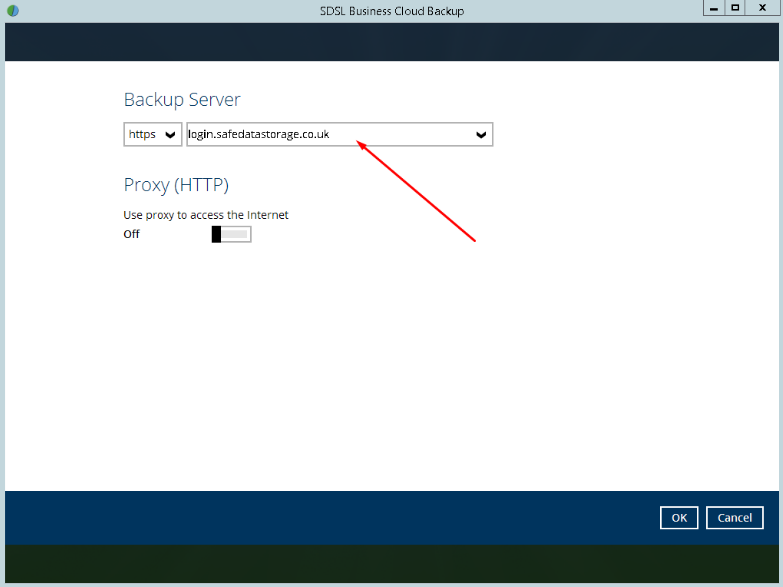Image resolution: width=783 pixels, height=587 pixels.
Task: Click the 'Proxy (HTTP)' heading text
Action: 176,185
